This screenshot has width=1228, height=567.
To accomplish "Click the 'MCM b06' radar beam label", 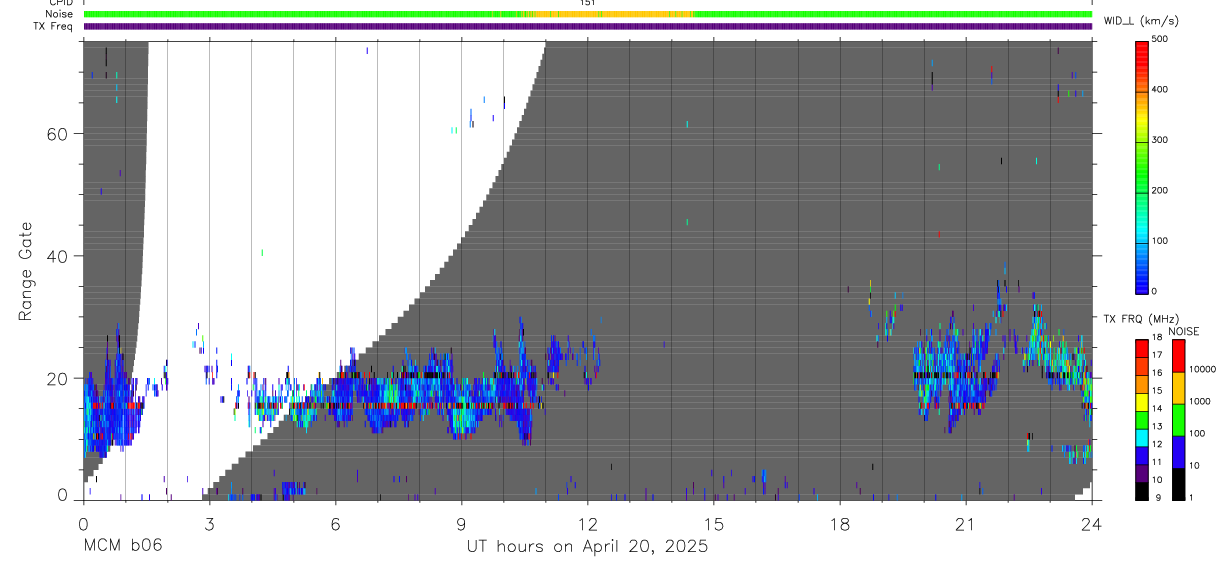I will (122, 547).
